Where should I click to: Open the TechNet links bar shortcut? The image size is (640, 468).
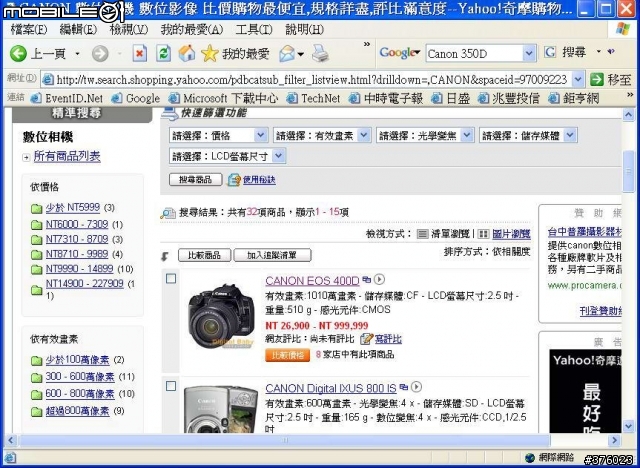(x=313, y=98)
